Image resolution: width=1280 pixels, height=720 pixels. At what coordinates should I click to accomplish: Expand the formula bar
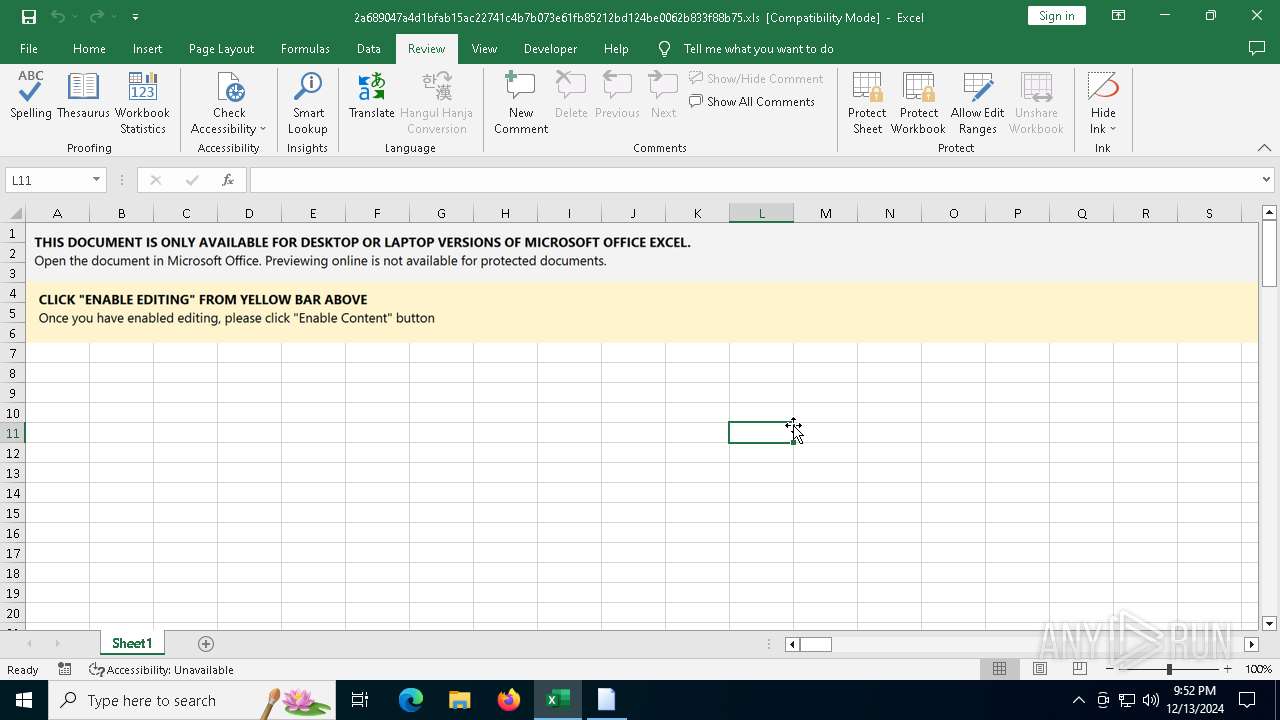tap(1266, 180)
